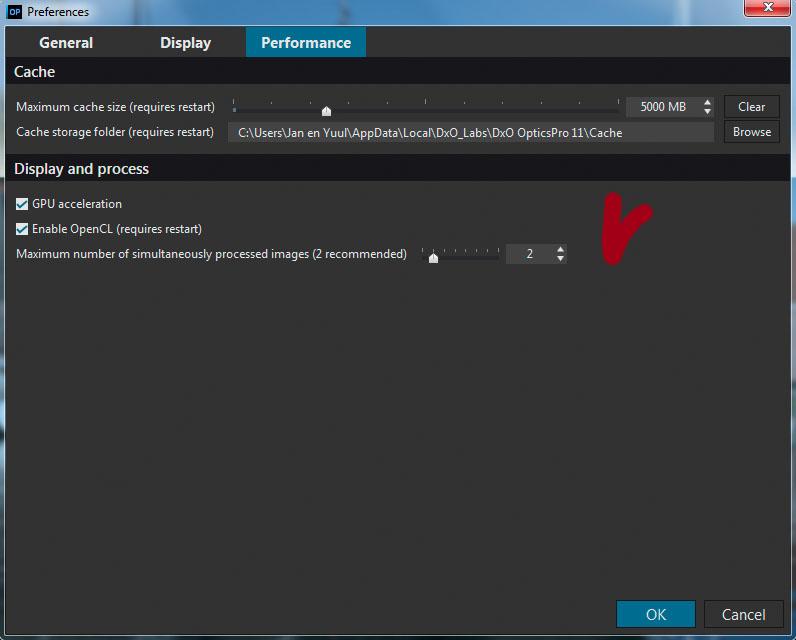This screenshot has width=796, height=640.
Task: Click the Display and process section header
Action: (x=397, y=169)
